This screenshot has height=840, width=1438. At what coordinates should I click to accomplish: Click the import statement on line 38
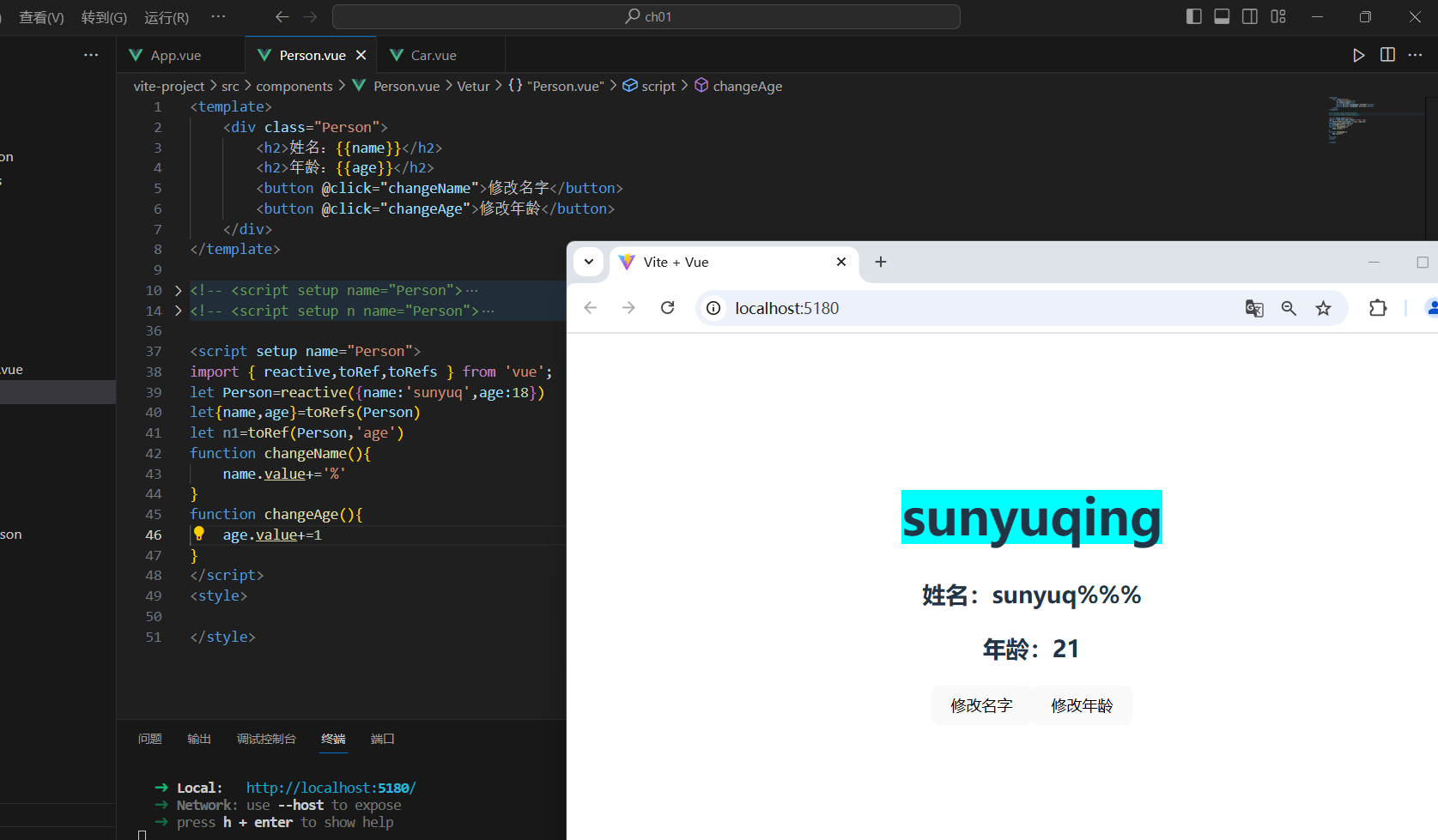pyautogui.click(x=371, y=372)
